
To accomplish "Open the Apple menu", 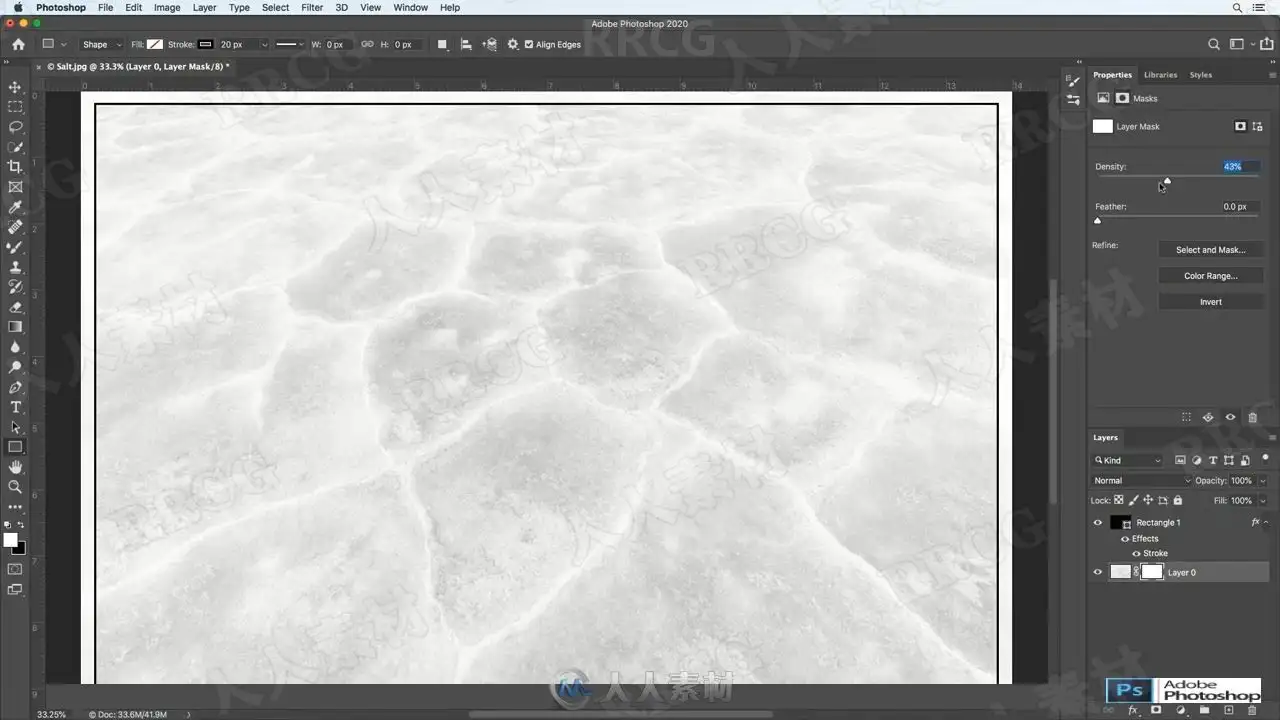I will 17,7.
